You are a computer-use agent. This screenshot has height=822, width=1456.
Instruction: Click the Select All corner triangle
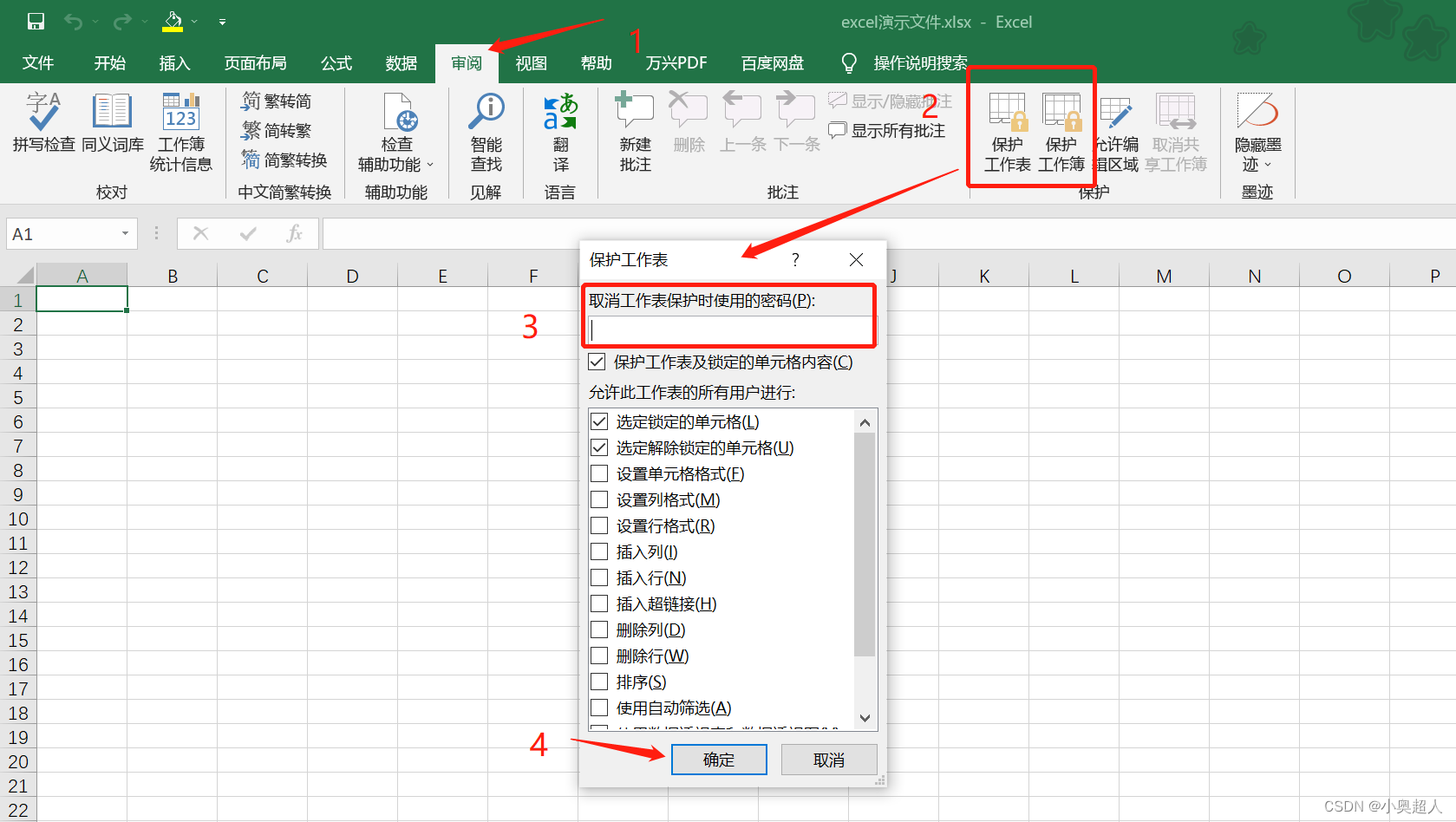[x=24, y=276]
